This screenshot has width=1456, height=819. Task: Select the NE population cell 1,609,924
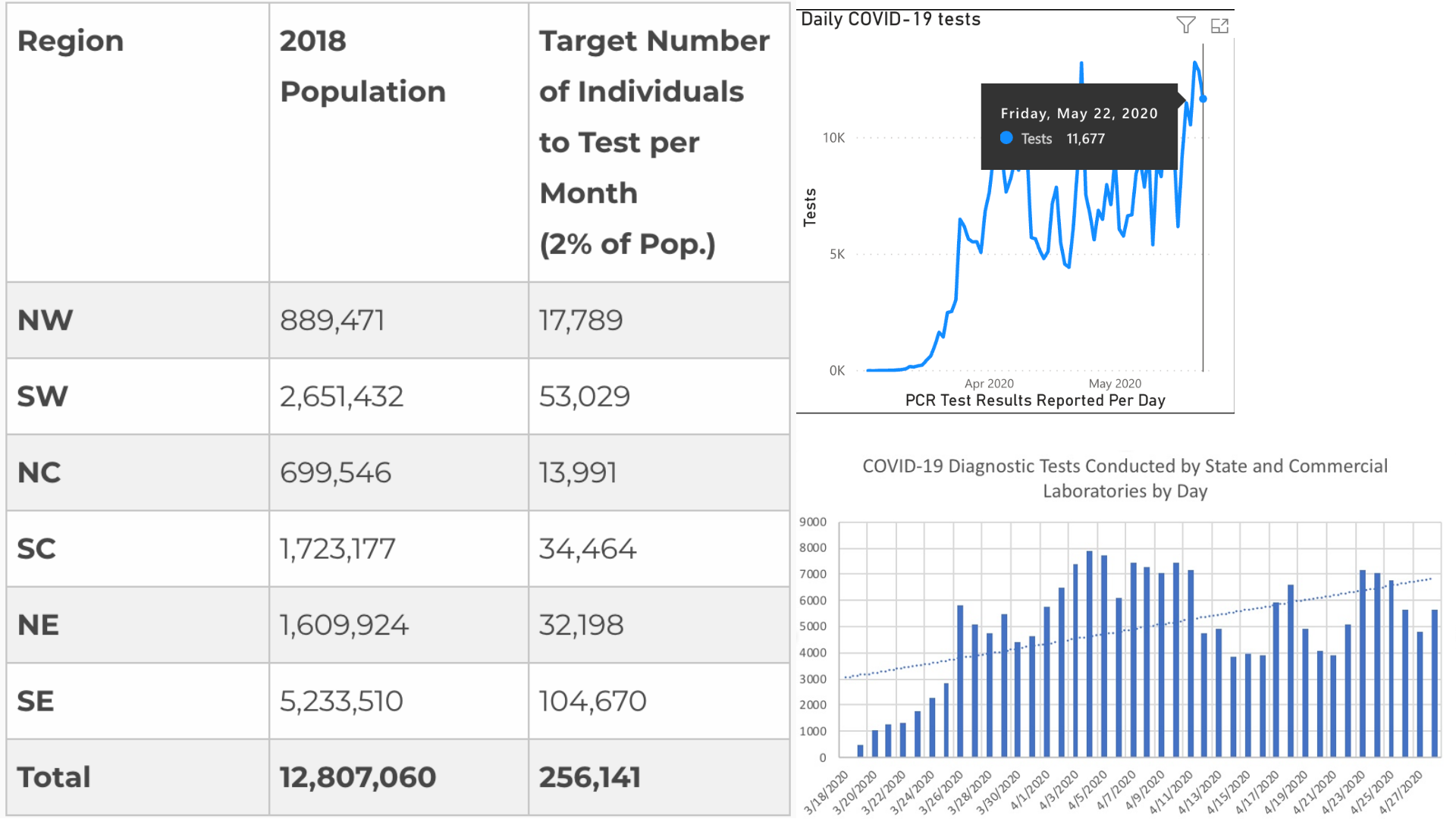(x=344, y=625)
